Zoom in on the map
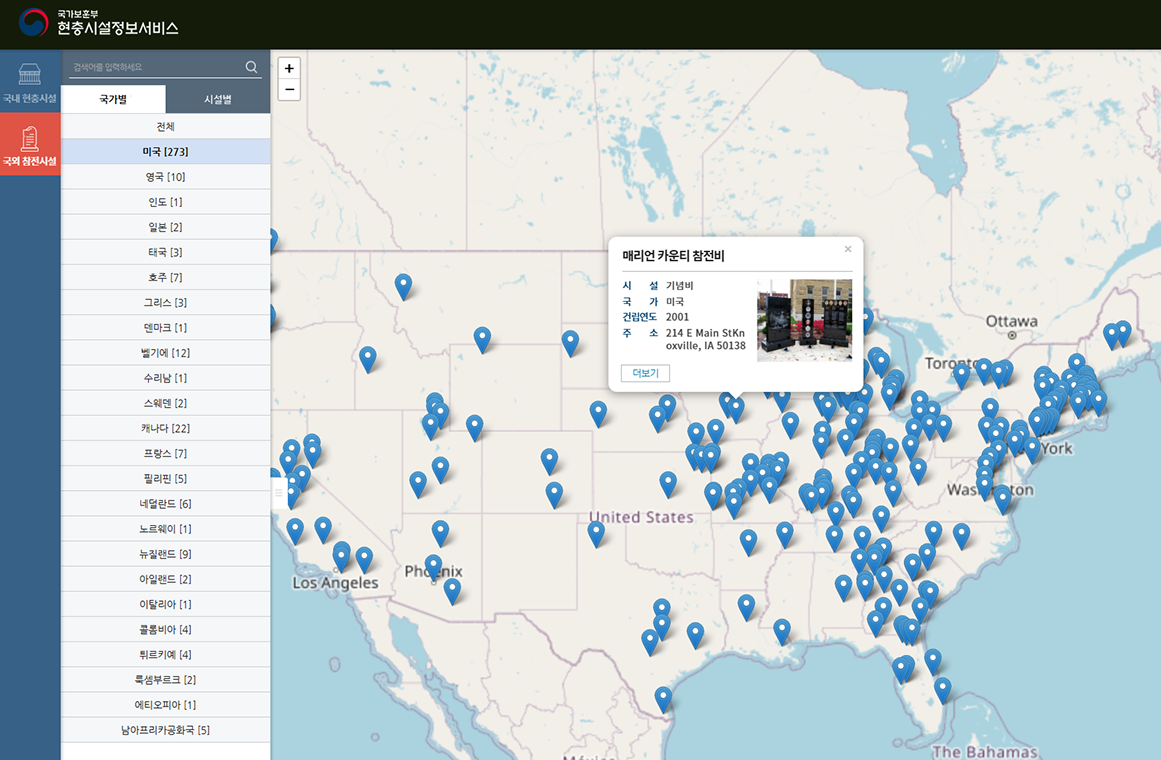Viewport: 1161px width, 760px height. pos(289,68)
